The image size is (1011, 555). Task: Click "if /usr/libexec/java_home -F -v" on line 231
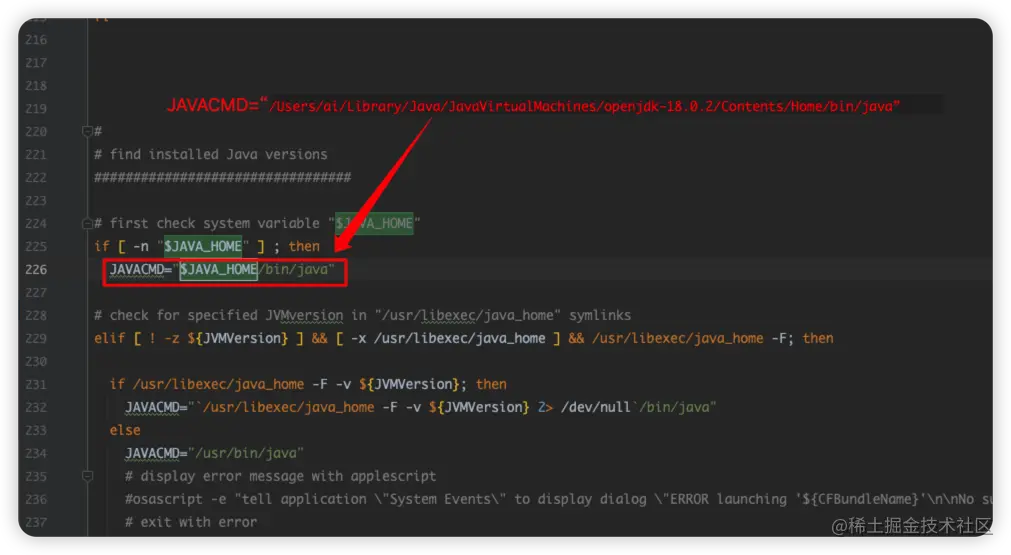pyautogui.click(x=230, y=384)
